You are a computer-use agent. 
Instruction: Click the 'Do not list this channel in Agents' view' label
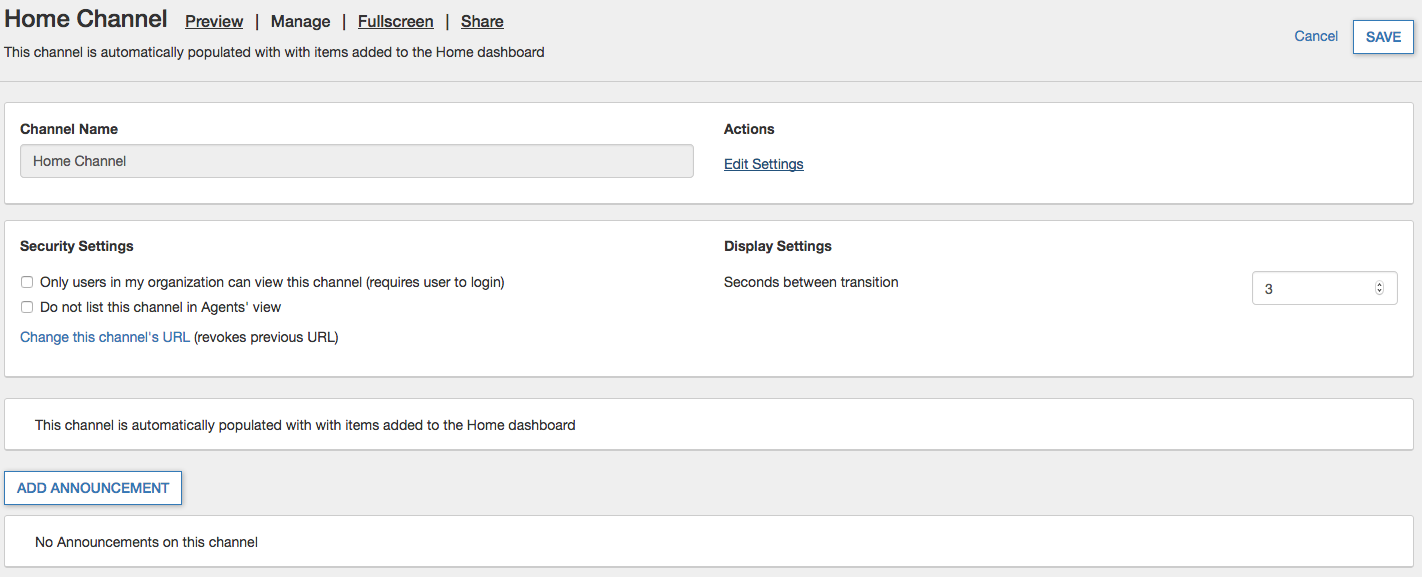click(160, 307)
